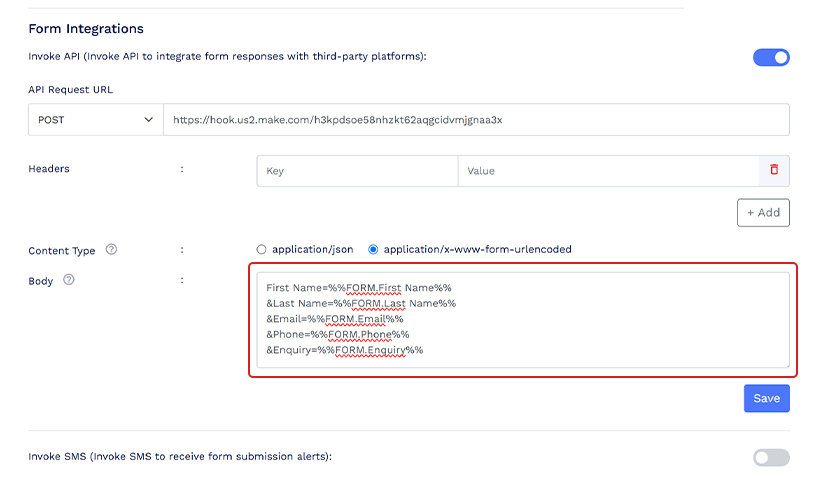Screen dimensions: 820x480
Task: Click the Body help question-mark icon
Action: click(69, 280)
